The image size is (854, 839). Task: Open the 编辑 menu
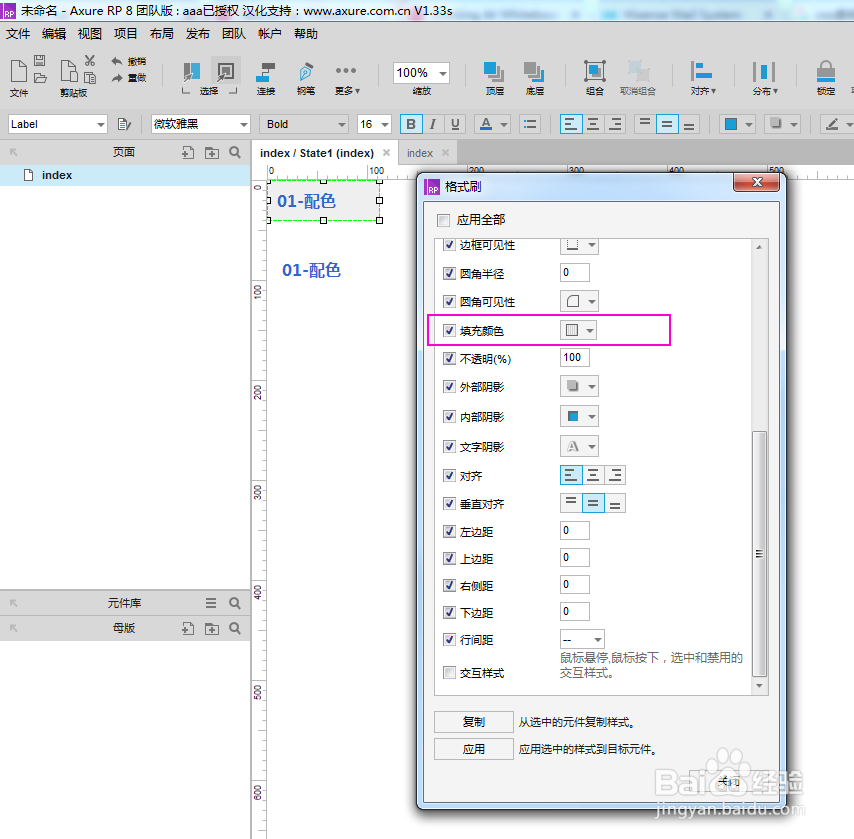point(54,34)
